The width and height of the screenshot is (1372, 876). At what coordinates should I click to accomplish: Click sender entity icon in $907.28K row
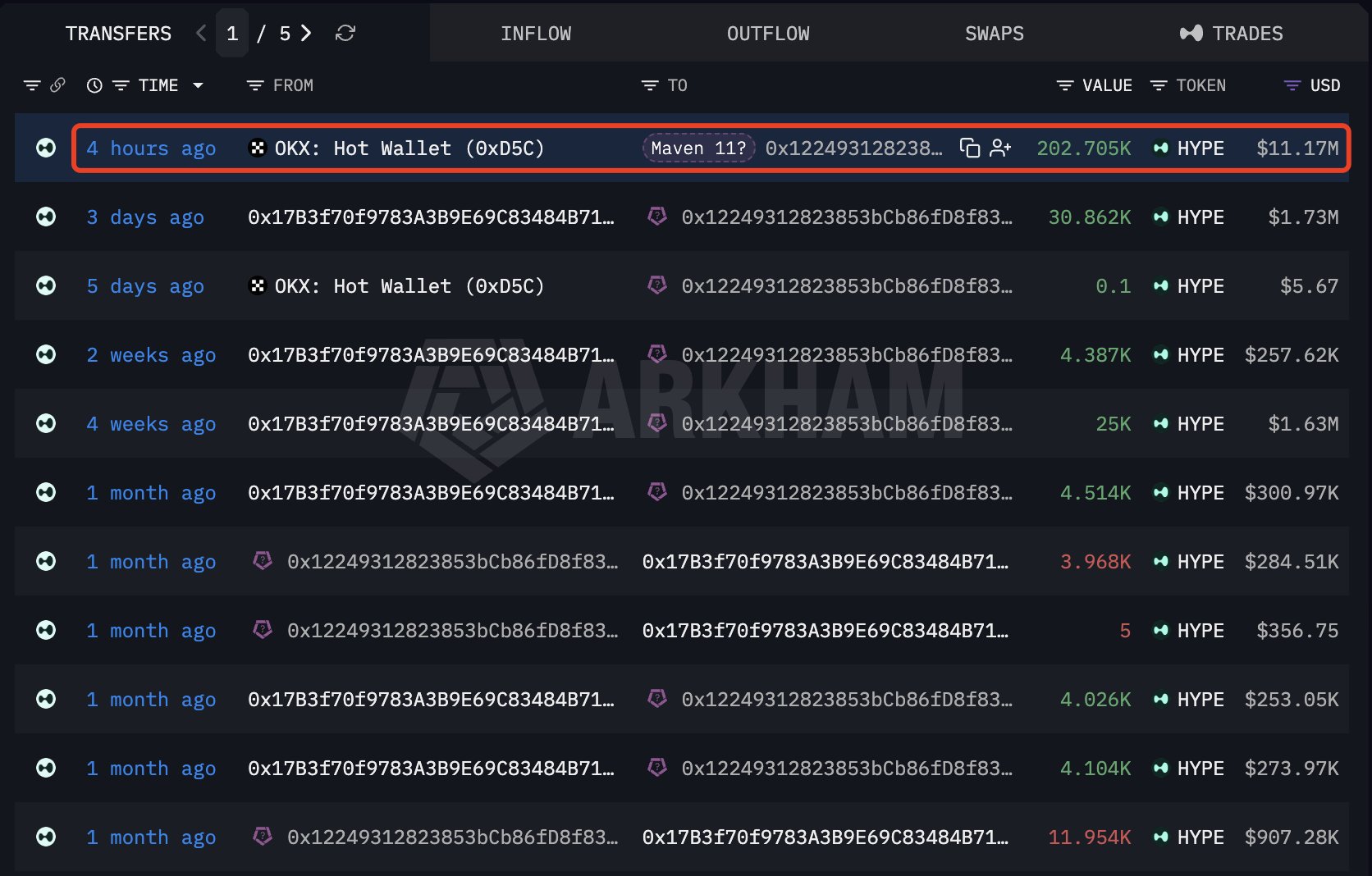(262, 836)
